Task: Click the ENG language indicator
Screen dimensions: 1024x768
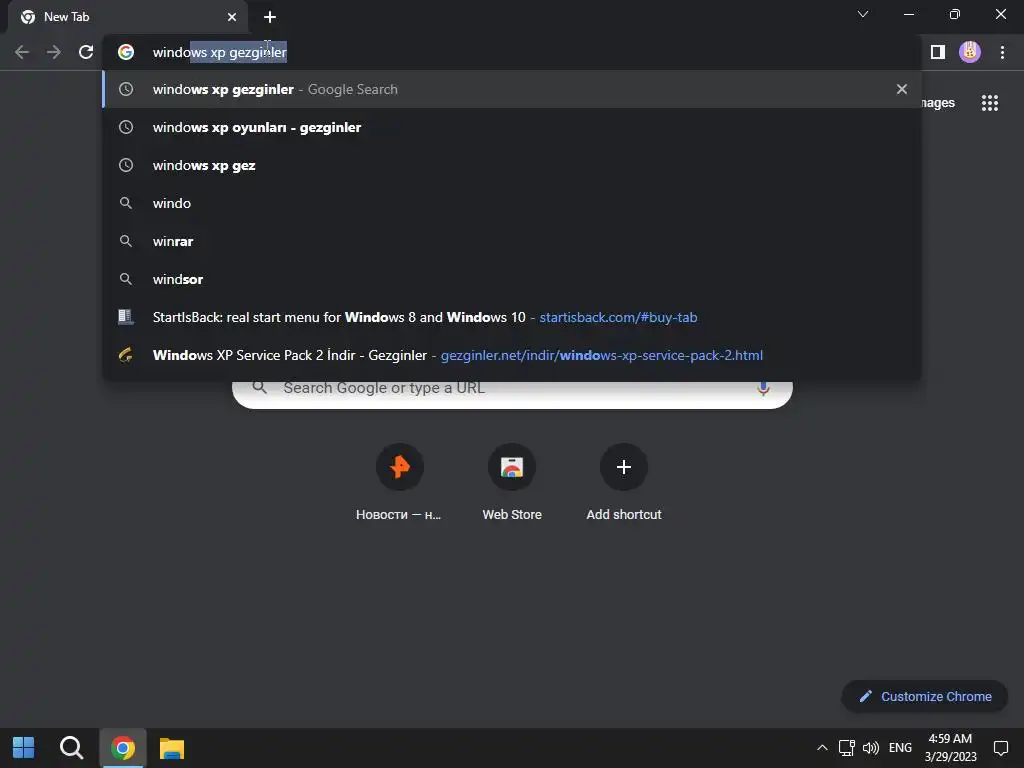Action: pos(900,748)
